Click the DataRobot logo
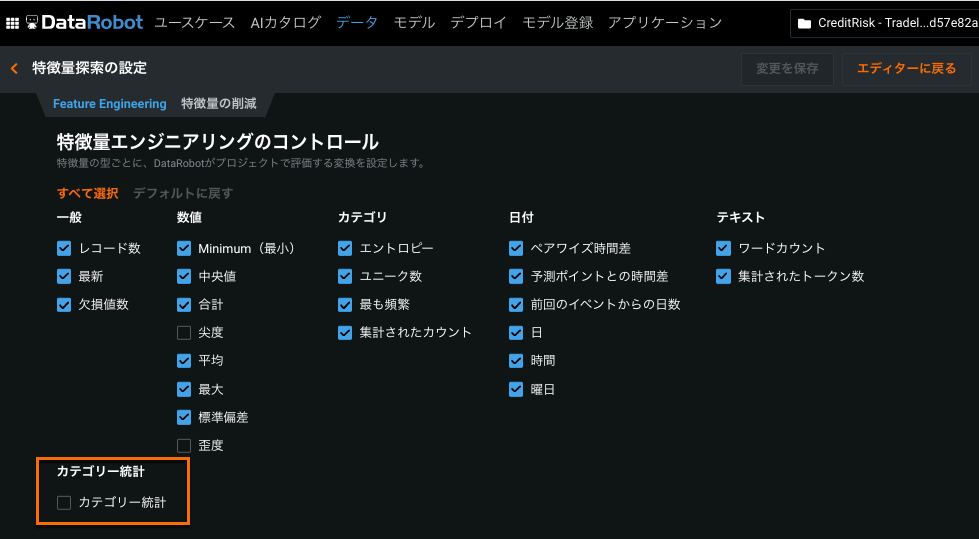This screenshot has width=979, height=539. coord(86,22)
